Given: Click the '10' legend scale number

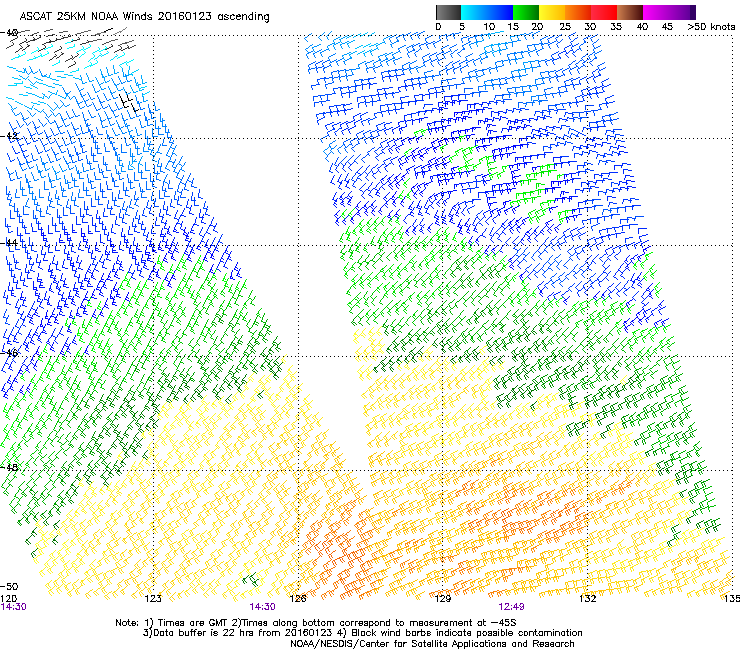Looking at the screenshot, I should (489, 27).
